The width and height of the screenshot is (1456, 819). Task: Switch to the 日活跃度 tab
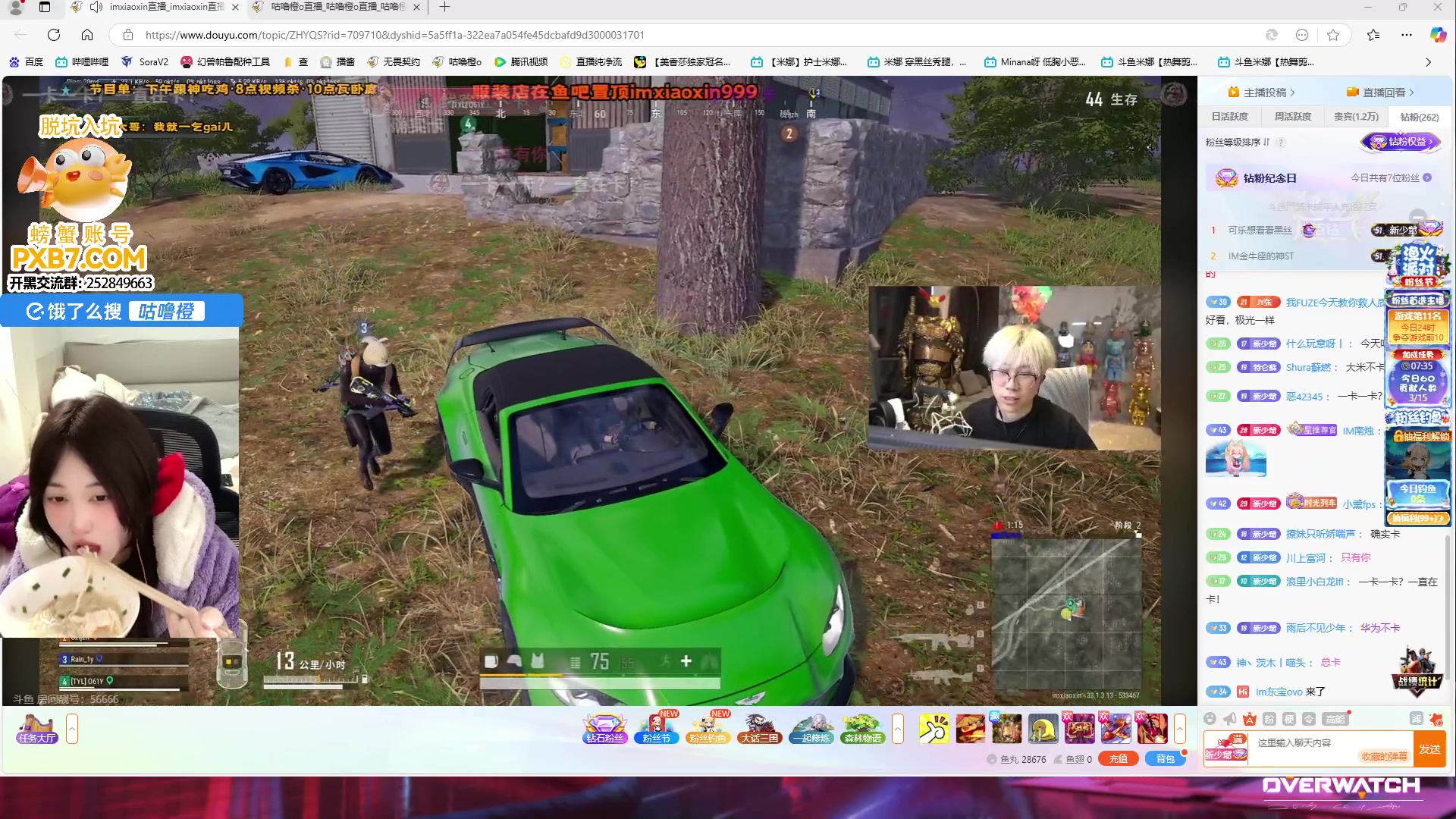pos(1229,117)
